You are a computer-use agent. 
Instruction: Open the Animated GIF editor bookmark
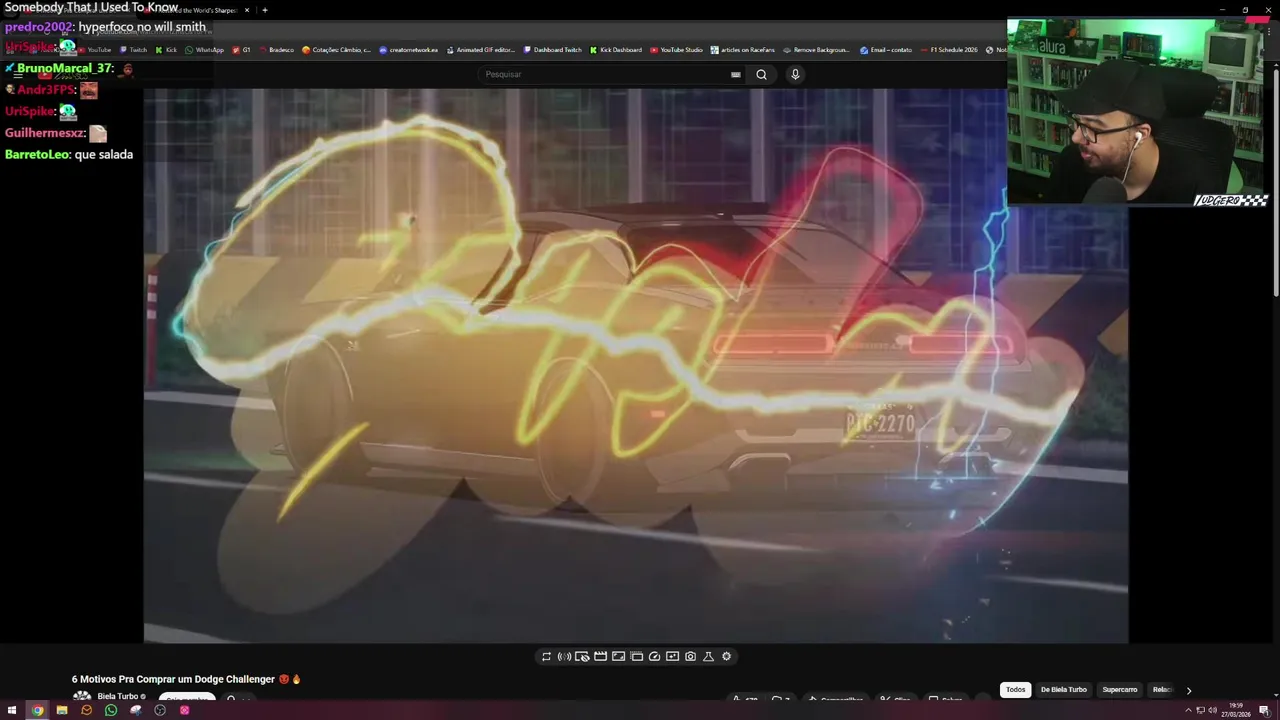pyautogui.click(x=481, y=50)
